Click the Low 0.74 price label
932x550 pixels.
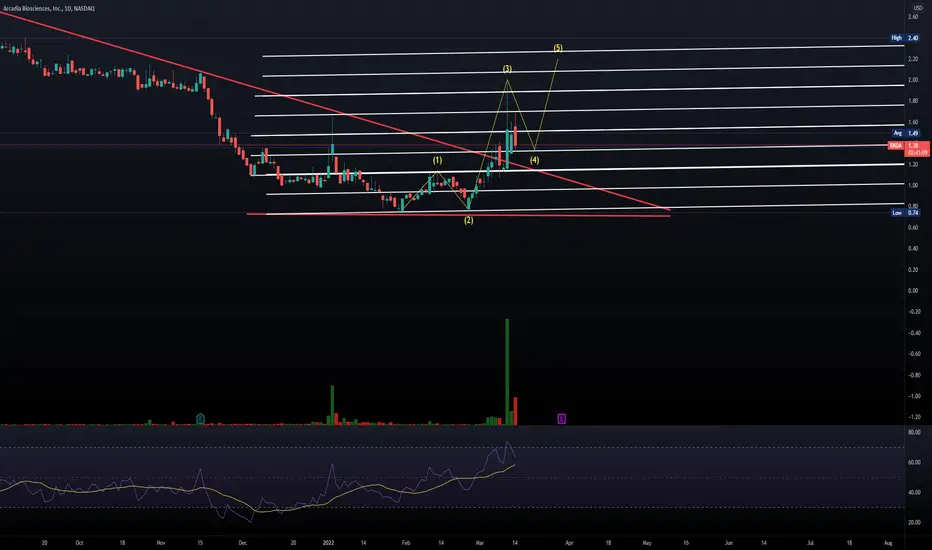(905, 212)
